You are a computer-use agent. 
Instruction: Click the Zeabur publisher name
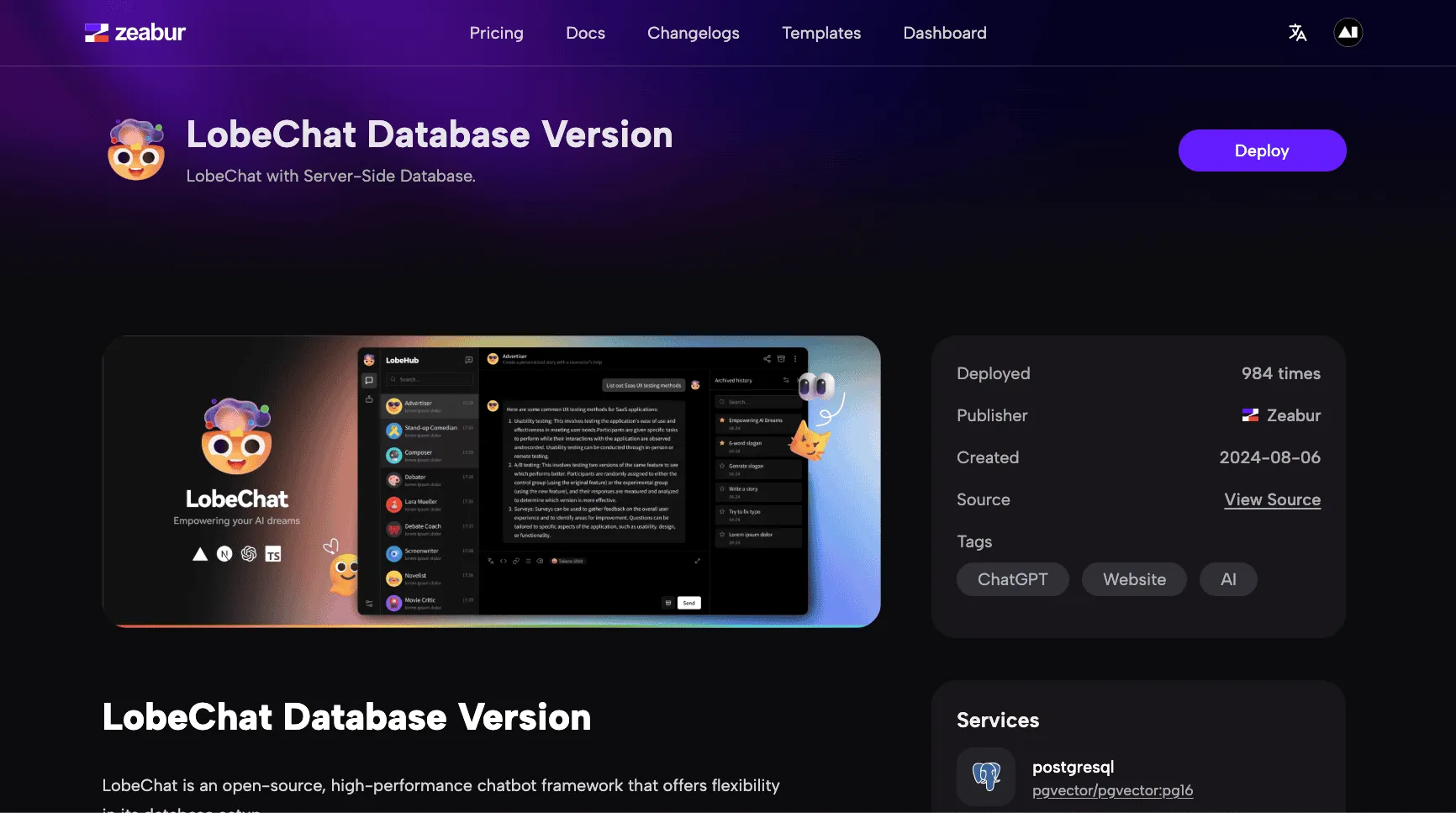pyautogui.click(x=1293, y=415)
